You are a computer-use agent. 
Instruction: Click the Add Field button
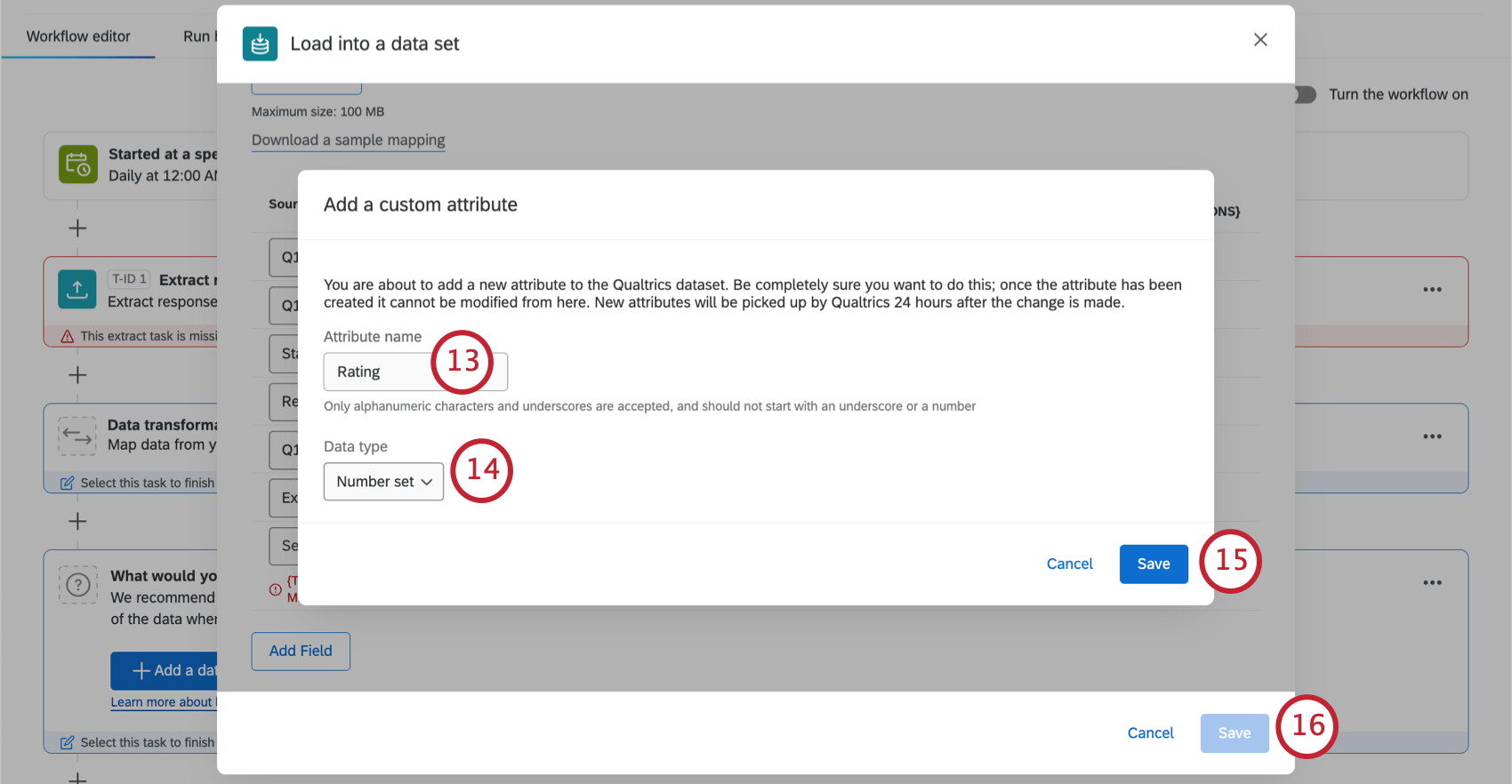click(300, 651)
